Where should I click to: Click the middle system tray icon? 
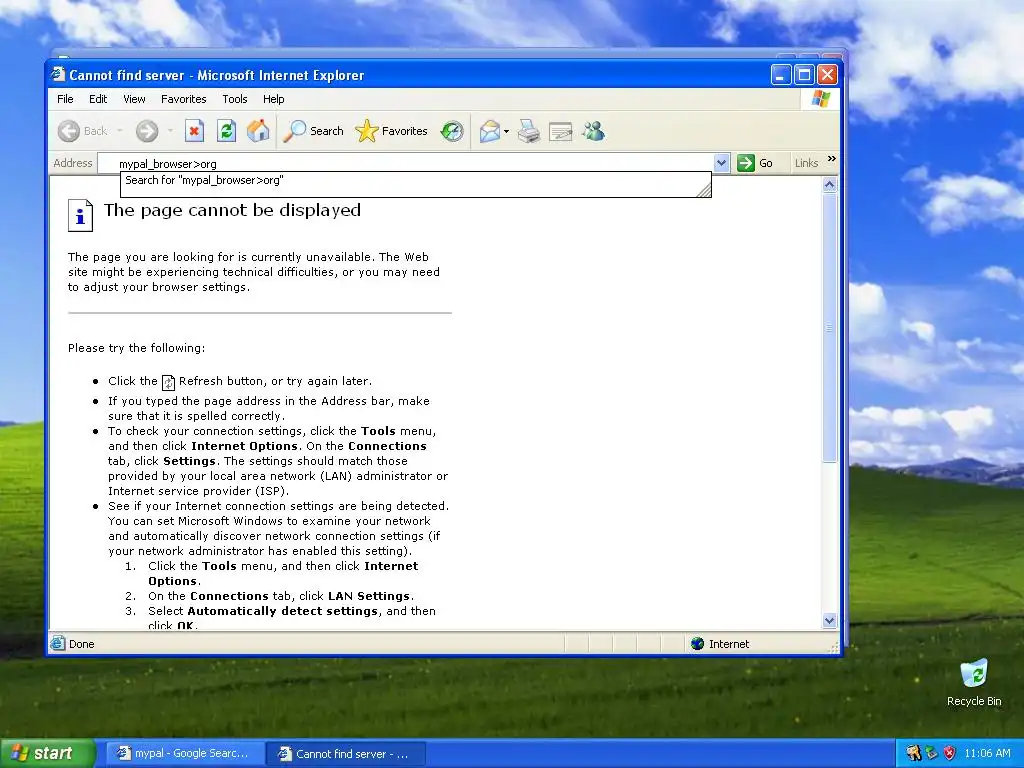(x=931, y=753)
